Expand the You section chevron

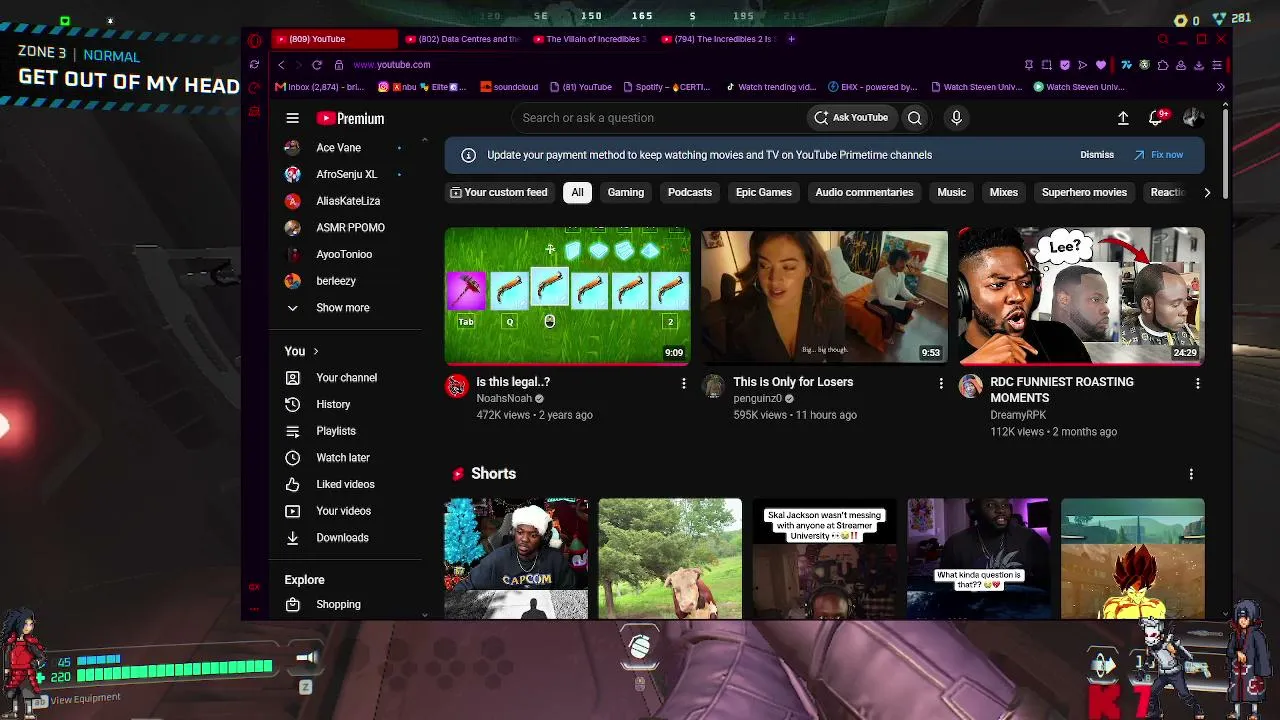coord(316,351)
